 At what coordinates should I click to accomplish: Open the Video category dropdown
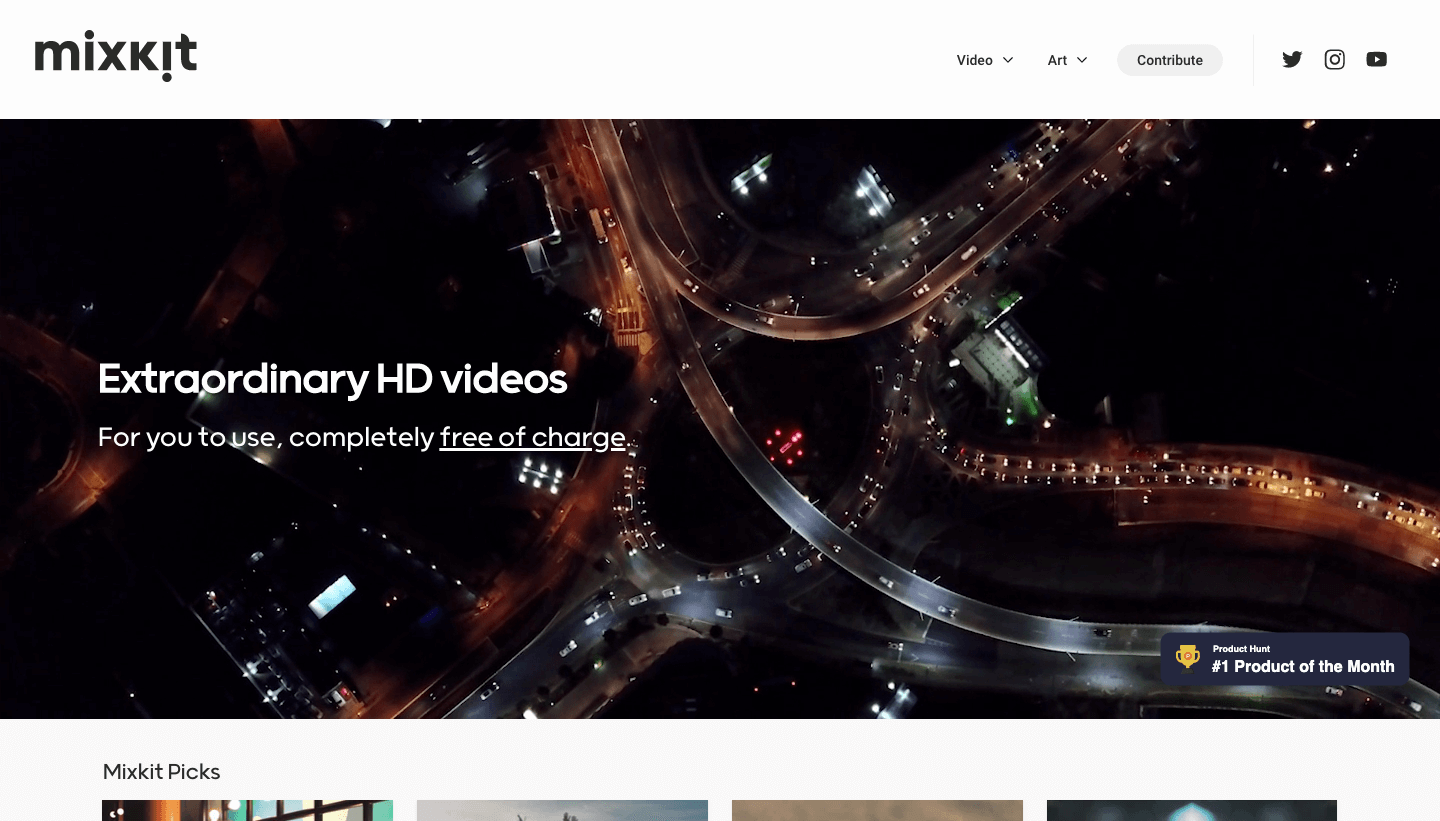coord(975,60)
